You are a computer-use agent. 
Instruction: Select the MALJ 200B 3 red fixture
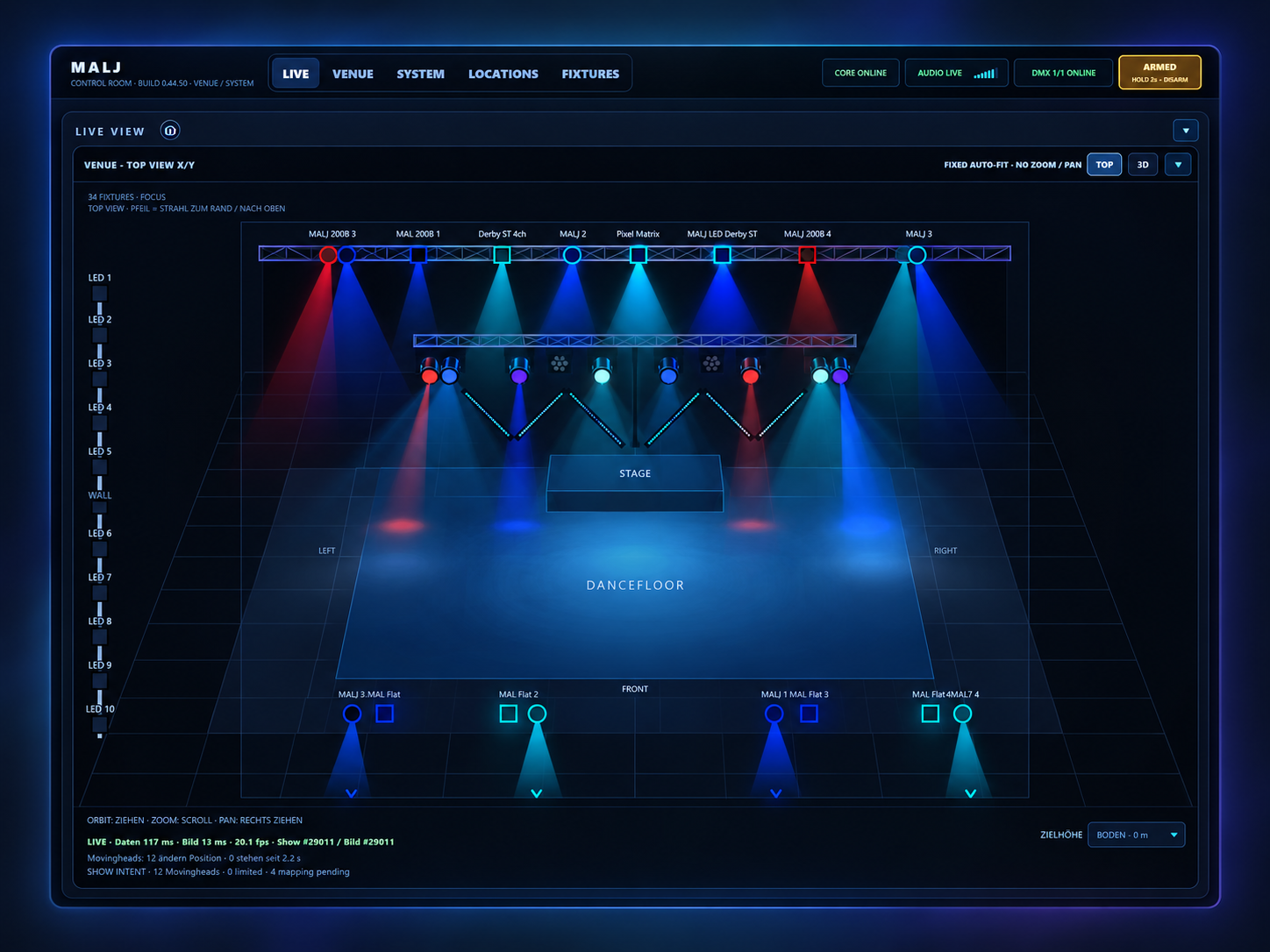(x=328, y=255)
